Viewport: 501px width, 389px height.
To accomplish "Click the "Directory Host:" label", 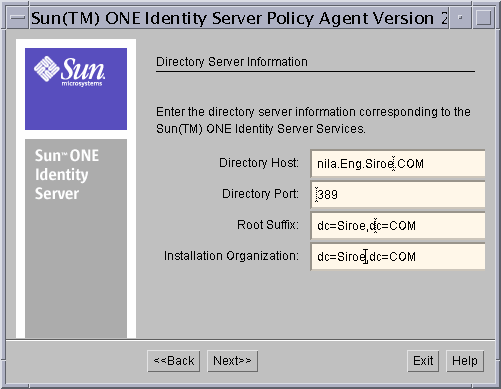I will pos(259,163).
